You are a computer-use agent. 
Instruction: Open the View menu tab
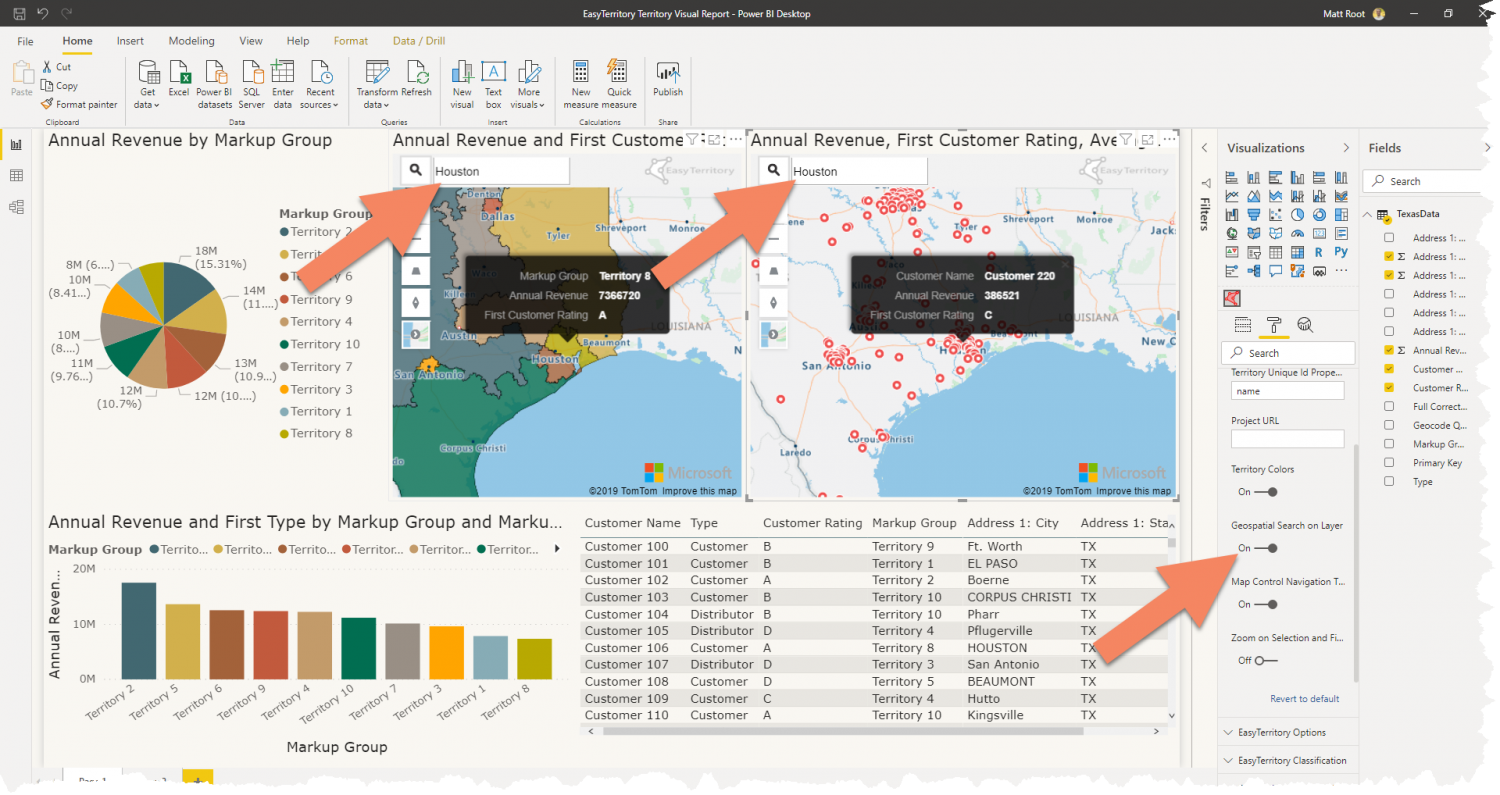[251, 40]
